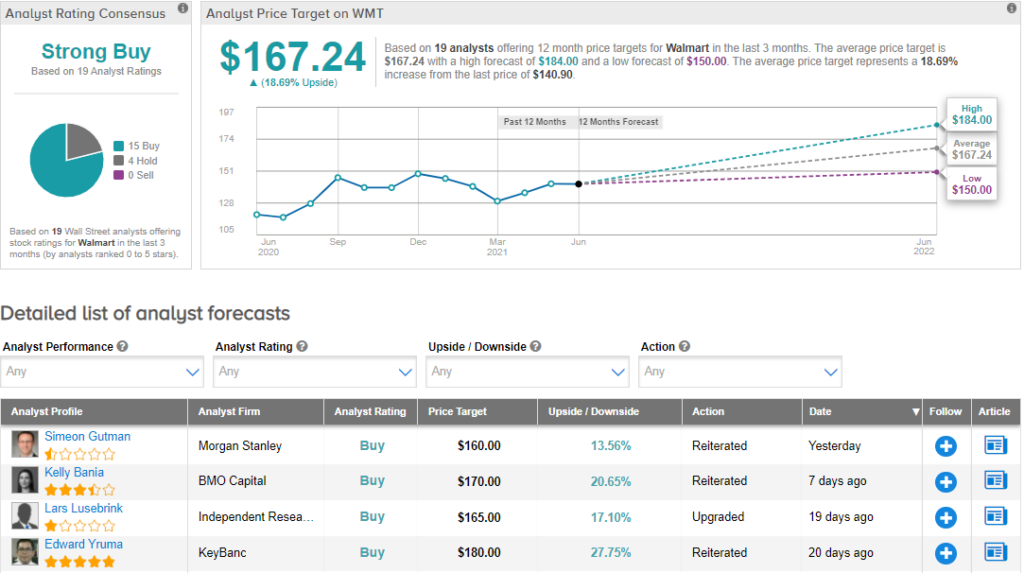The height and width of the screenshot is (573, 1024).
Task: Click gray Hold legend swatch
Action: 119,161
